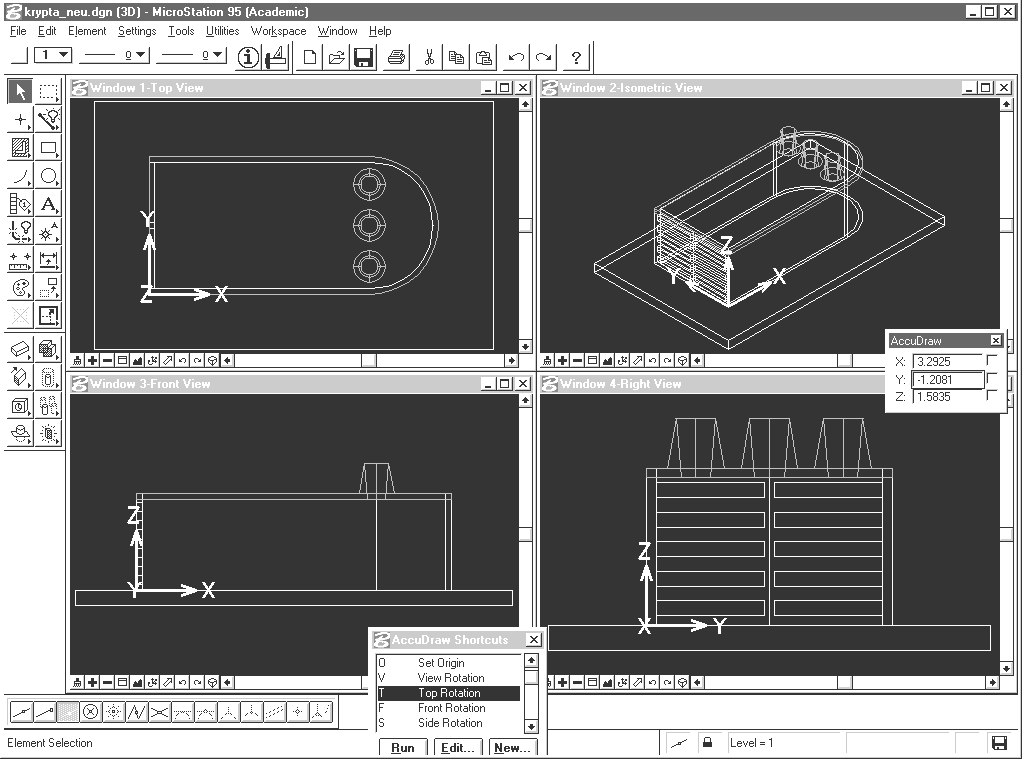Image resolution: width=1022 pixels, height=759 pixels.
Task: Select the Measure distance tool
Action: [20, 261]
